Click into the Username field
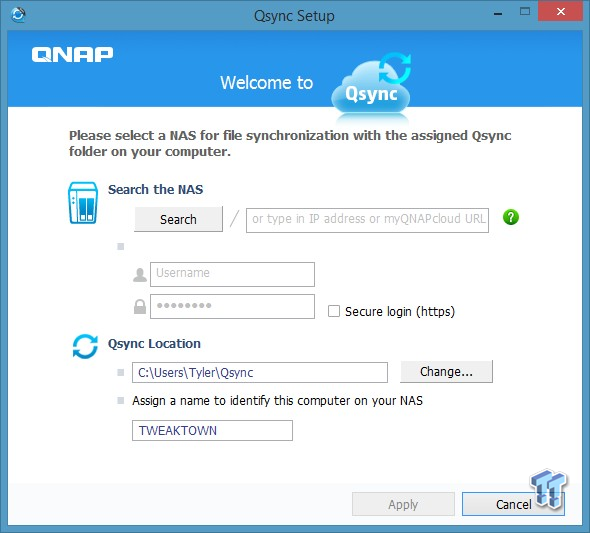Screen dimensions: 590x533 click(232, 274)
